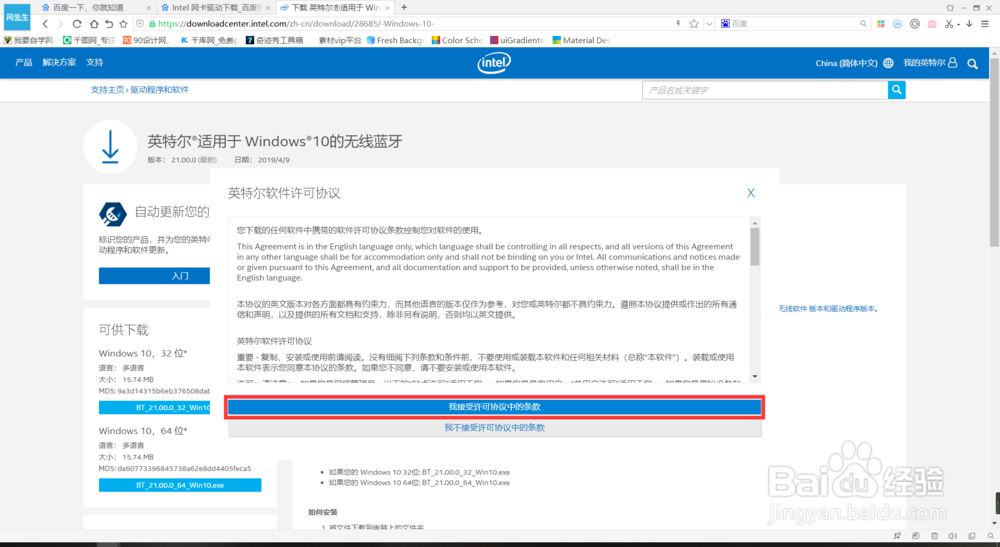Open the browser home page icon

[x=94, y=24]
